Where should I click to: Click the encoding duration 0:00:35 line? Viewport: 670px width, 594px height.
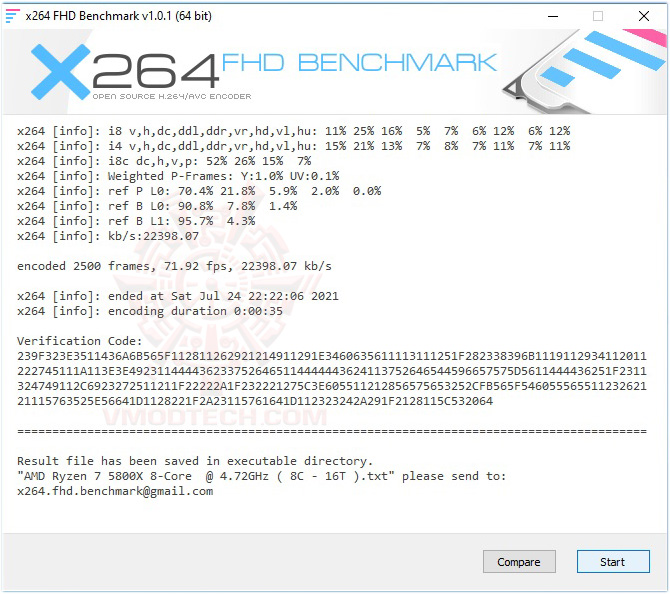coord(150,311)
